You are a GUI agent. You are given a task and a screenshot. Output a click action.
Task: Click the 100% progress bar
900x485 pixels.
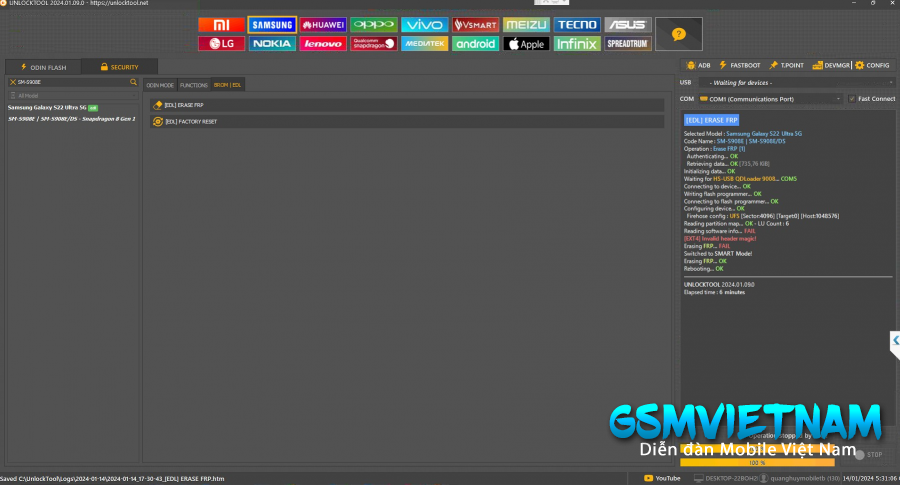(x=757, y=463)
